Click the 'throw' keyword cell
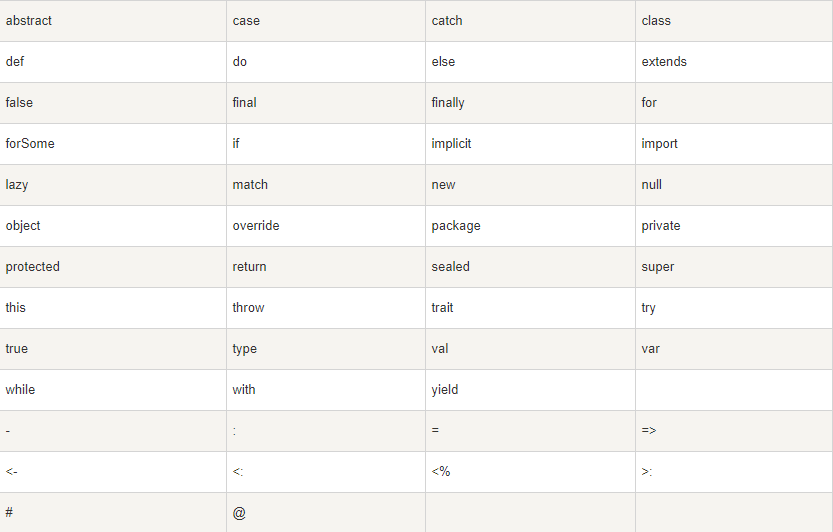Screen dimensions: 833x532 click(248, 308)
